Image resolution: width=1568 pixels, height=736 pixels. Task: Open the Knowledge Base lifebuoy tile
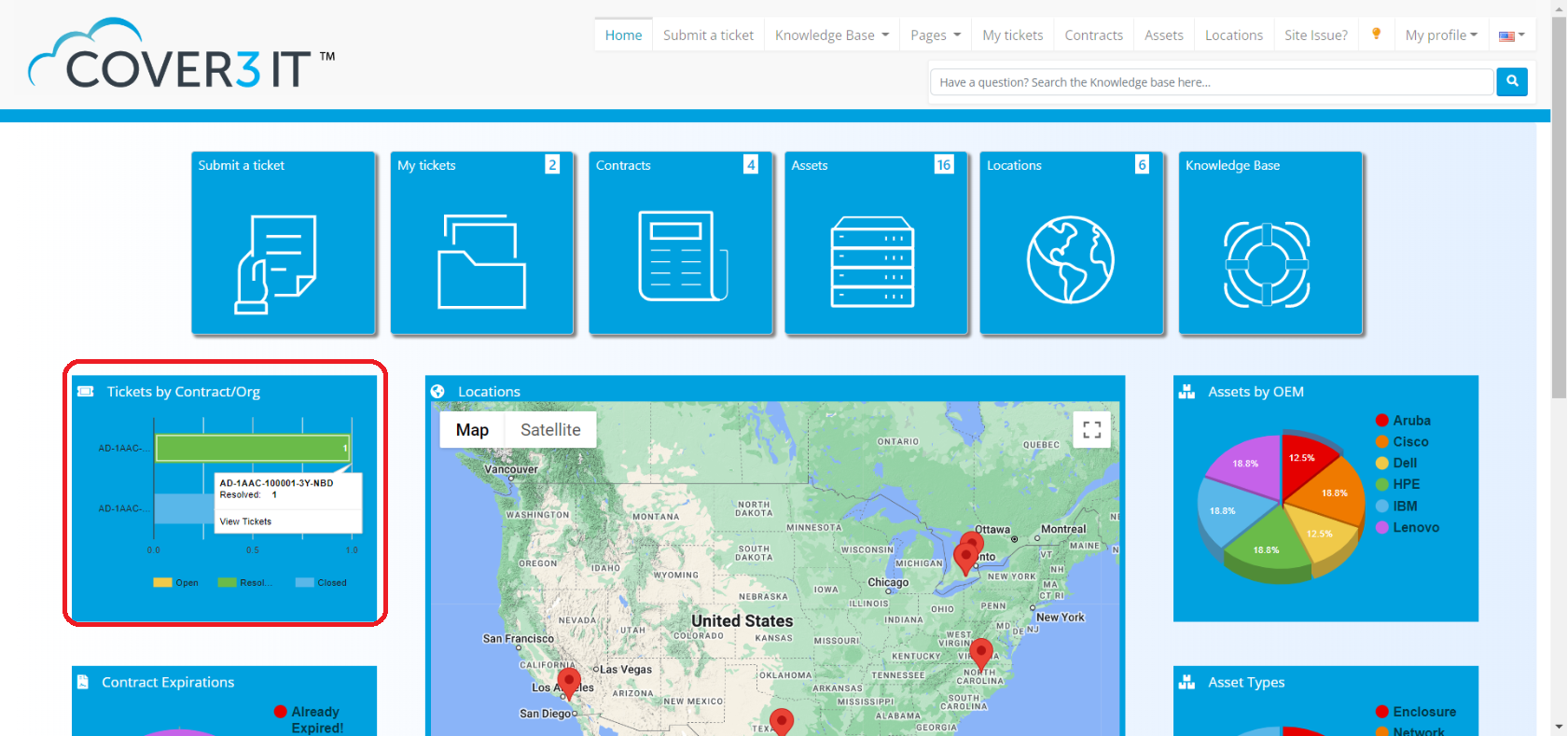pyautogui.click(x=1267, y=264)
